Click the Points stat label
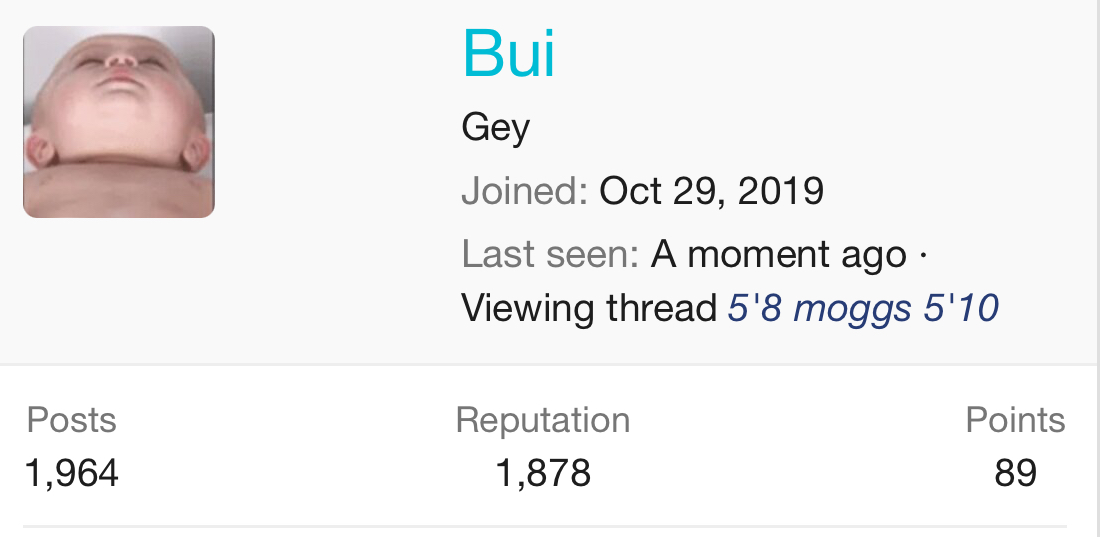1100x537 pixels. point(1014,420)
